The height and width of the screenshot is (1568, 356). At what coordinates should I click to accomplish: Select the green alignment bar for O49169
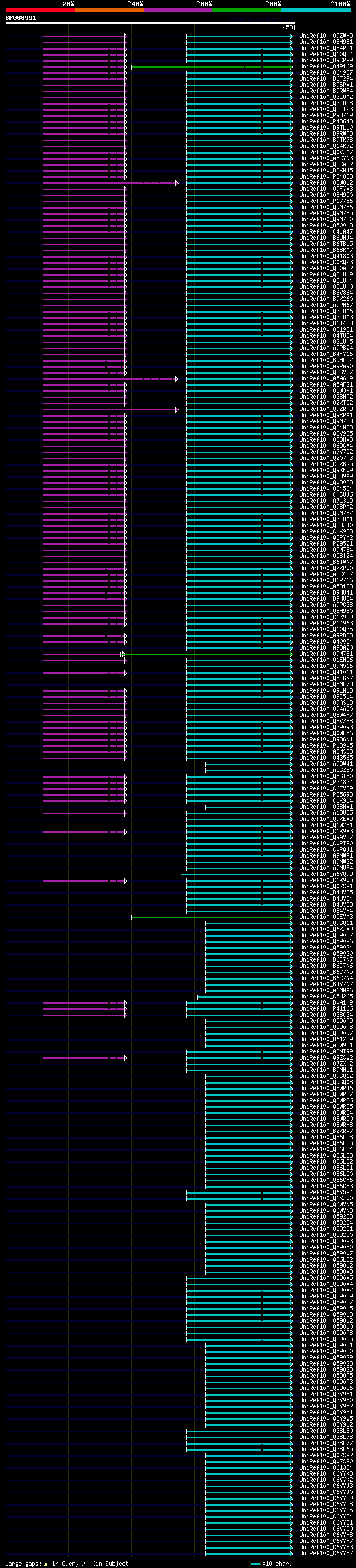pyautogui.click(x=212, y=67)
